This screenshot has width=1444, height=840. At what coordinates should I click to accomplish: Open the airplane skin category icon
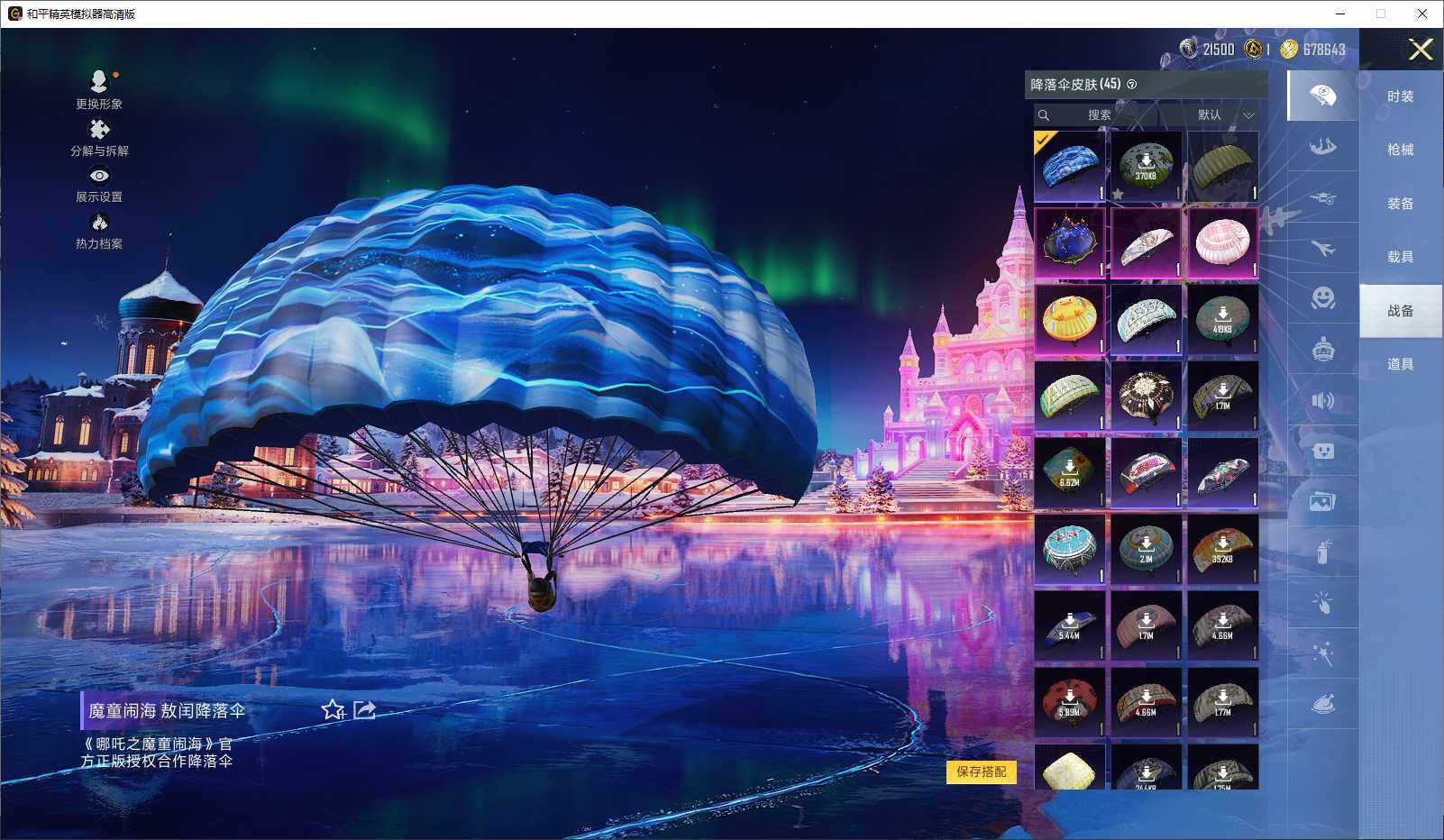click(1322, 248)
